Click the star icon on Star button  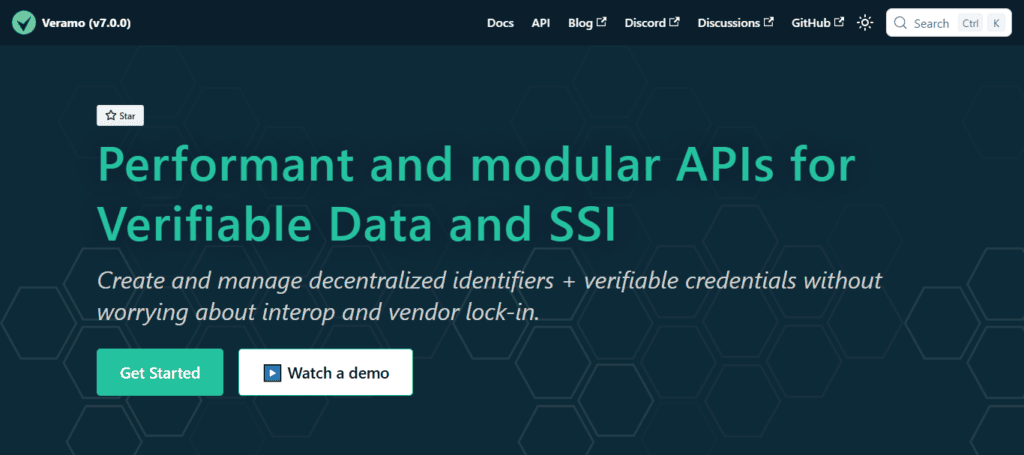pyautogui.click(x=110, y=116)
